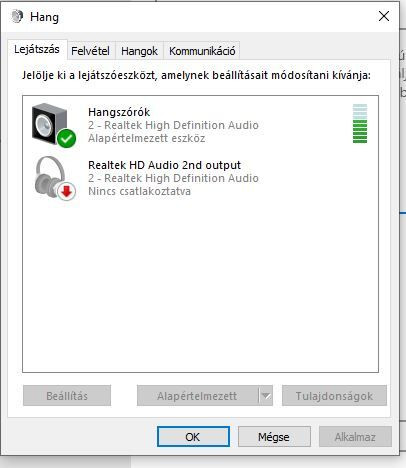
Task: Open the Alapértelmezett dropdown arrow
Action: click(x=266, y=396)
